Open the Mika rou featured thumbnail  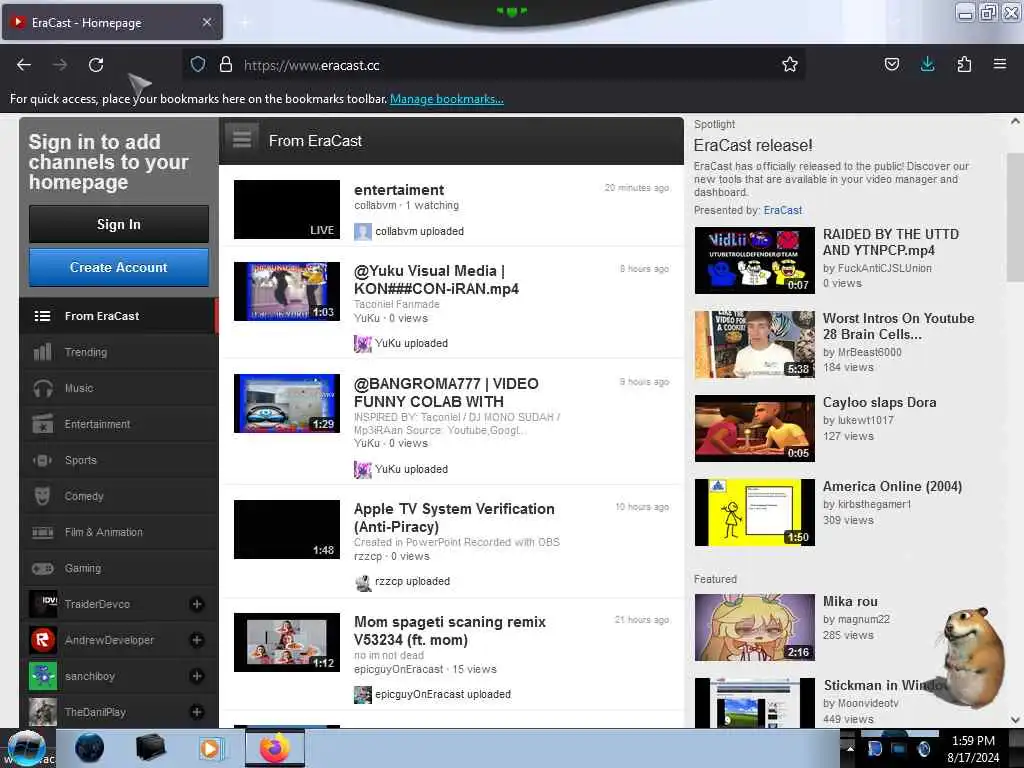(x=754, y=628)
